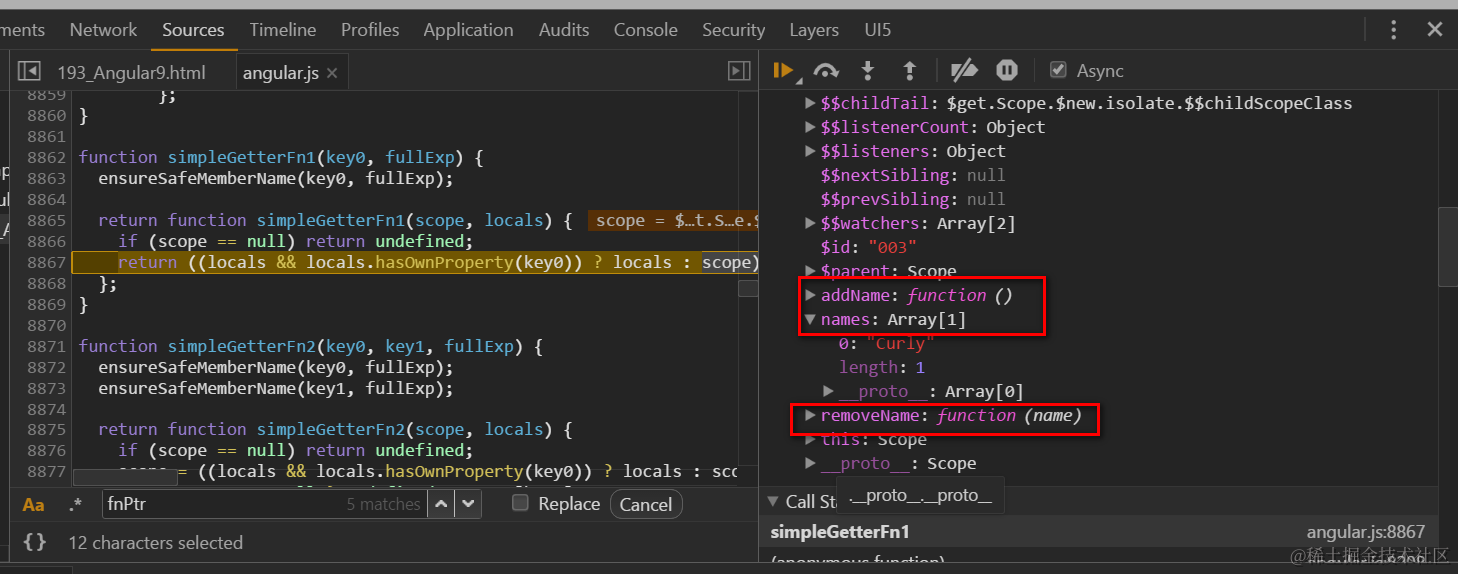
Task: Open DevTools more options menu
Action: pyautogui.click(x=1394, y=30)
